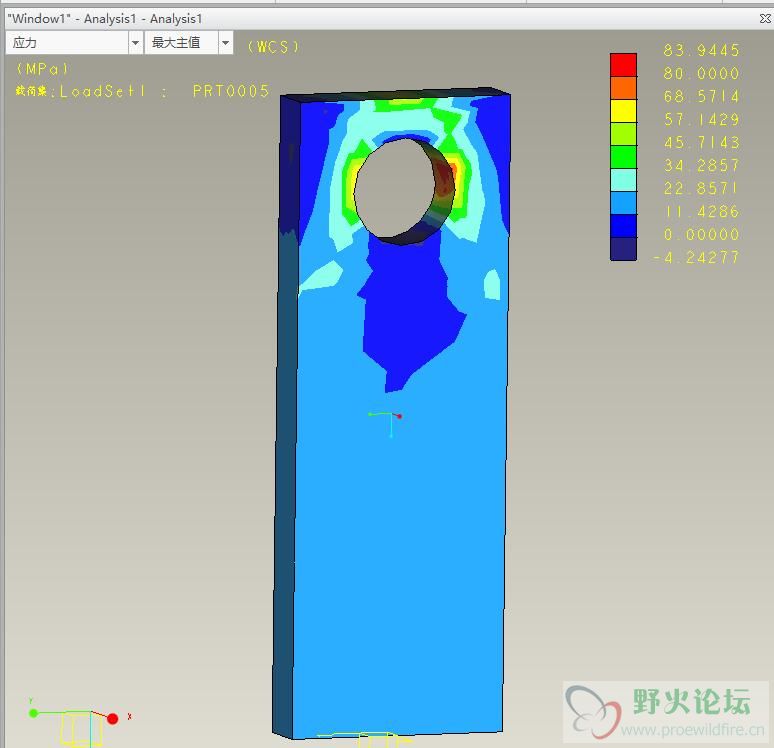
Task: Click the (WCS) coordinate system label
Action: [273, 47]
